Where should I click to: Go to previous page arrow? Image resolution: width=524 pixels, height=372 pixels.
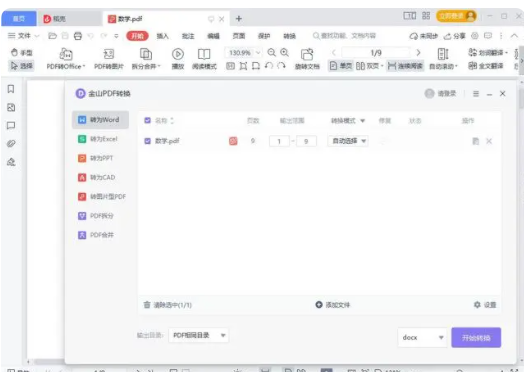[x=334, y=53]
